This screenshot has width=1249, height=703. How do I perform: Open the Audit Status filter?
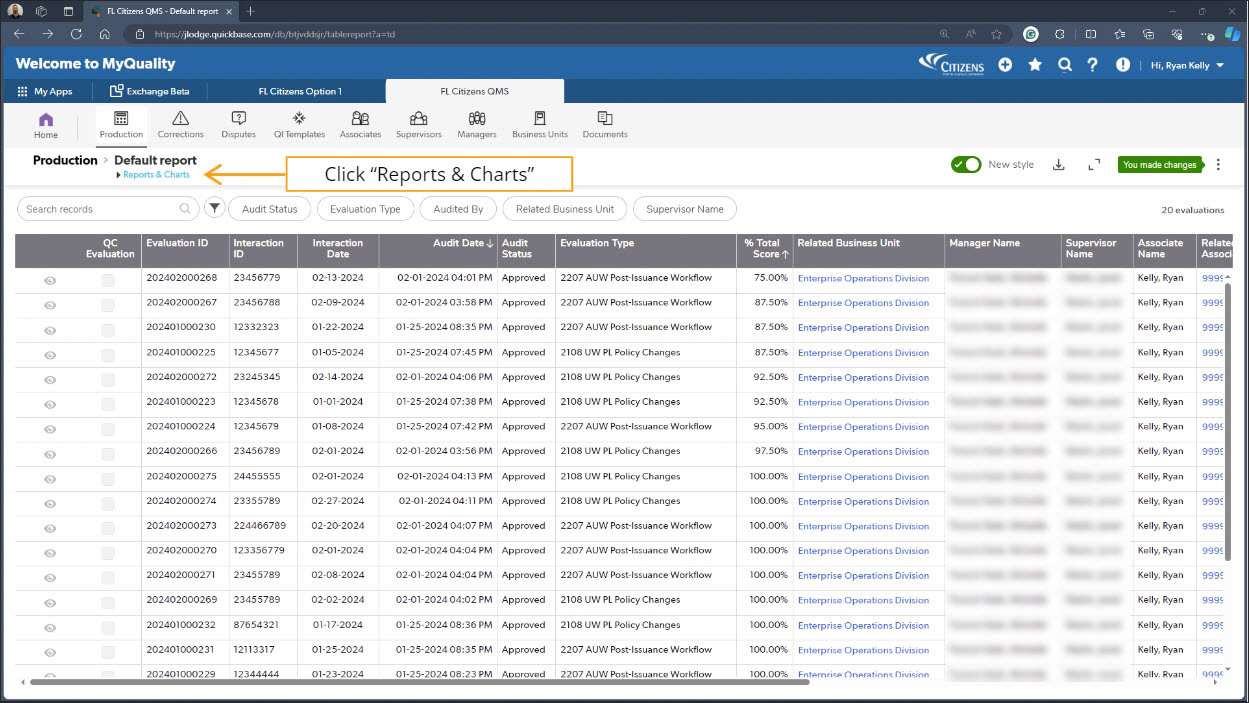coord(270,209)
